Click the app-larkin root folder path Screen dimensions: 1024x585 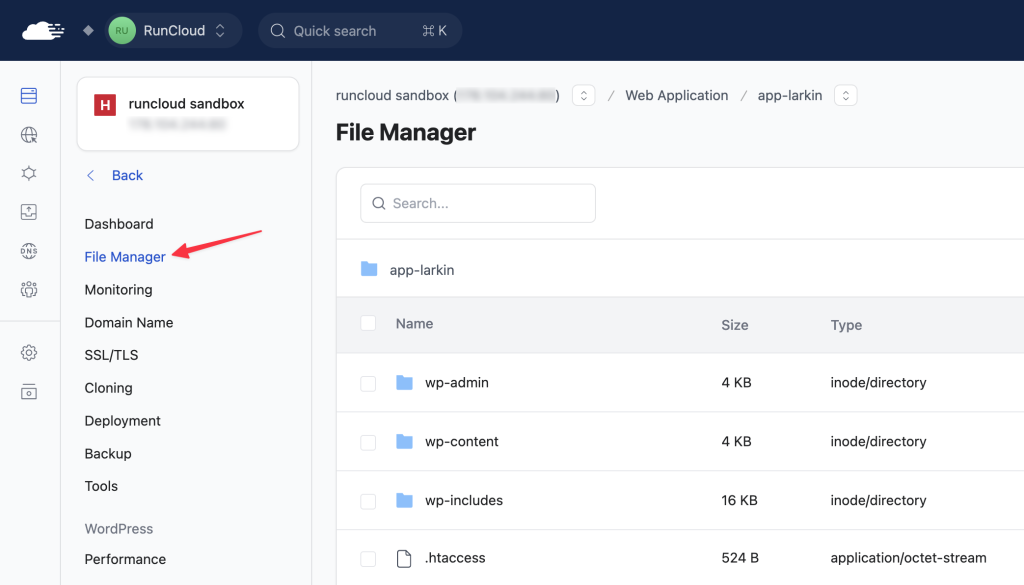point(422,270)
